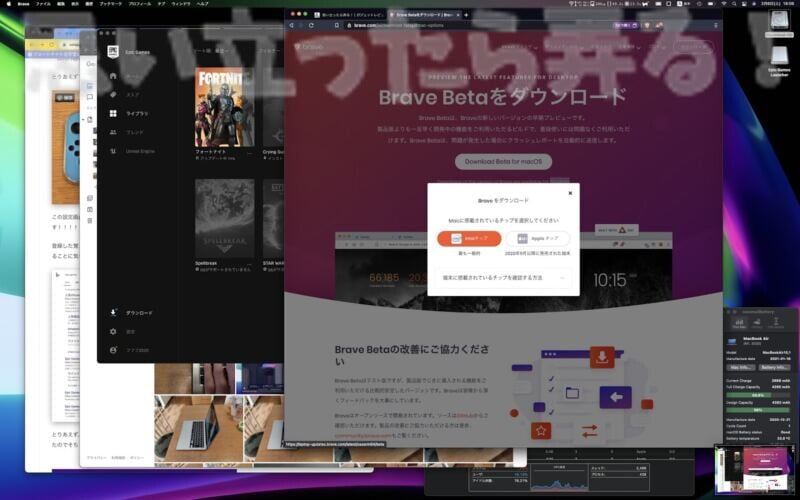Click the laptop photo thumbnail in photo grid
800x500 pixels.
point(198,429)
